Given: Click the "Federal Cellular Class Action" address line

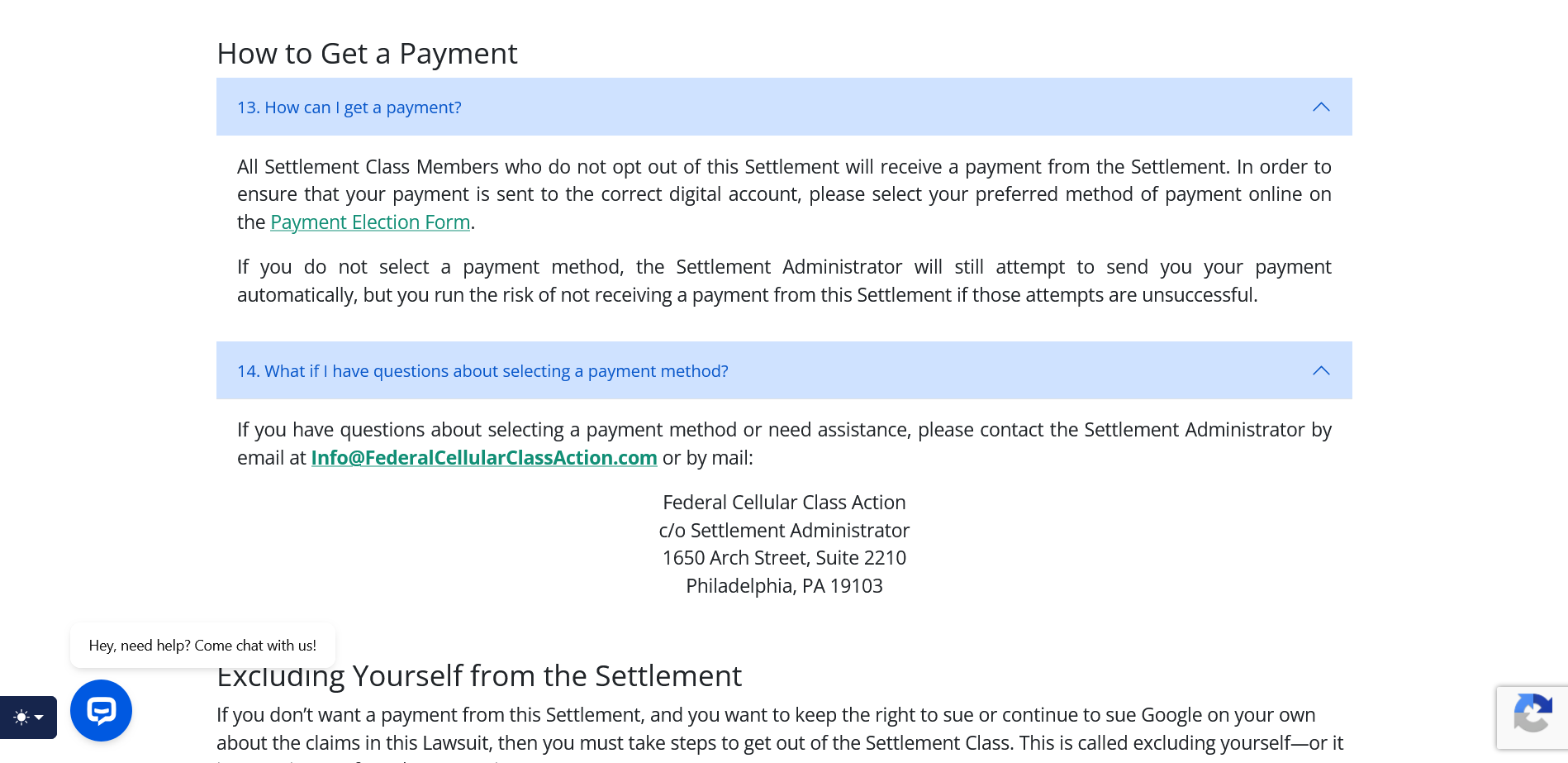Looking at the screenshot, I should (x=784, y=503).
